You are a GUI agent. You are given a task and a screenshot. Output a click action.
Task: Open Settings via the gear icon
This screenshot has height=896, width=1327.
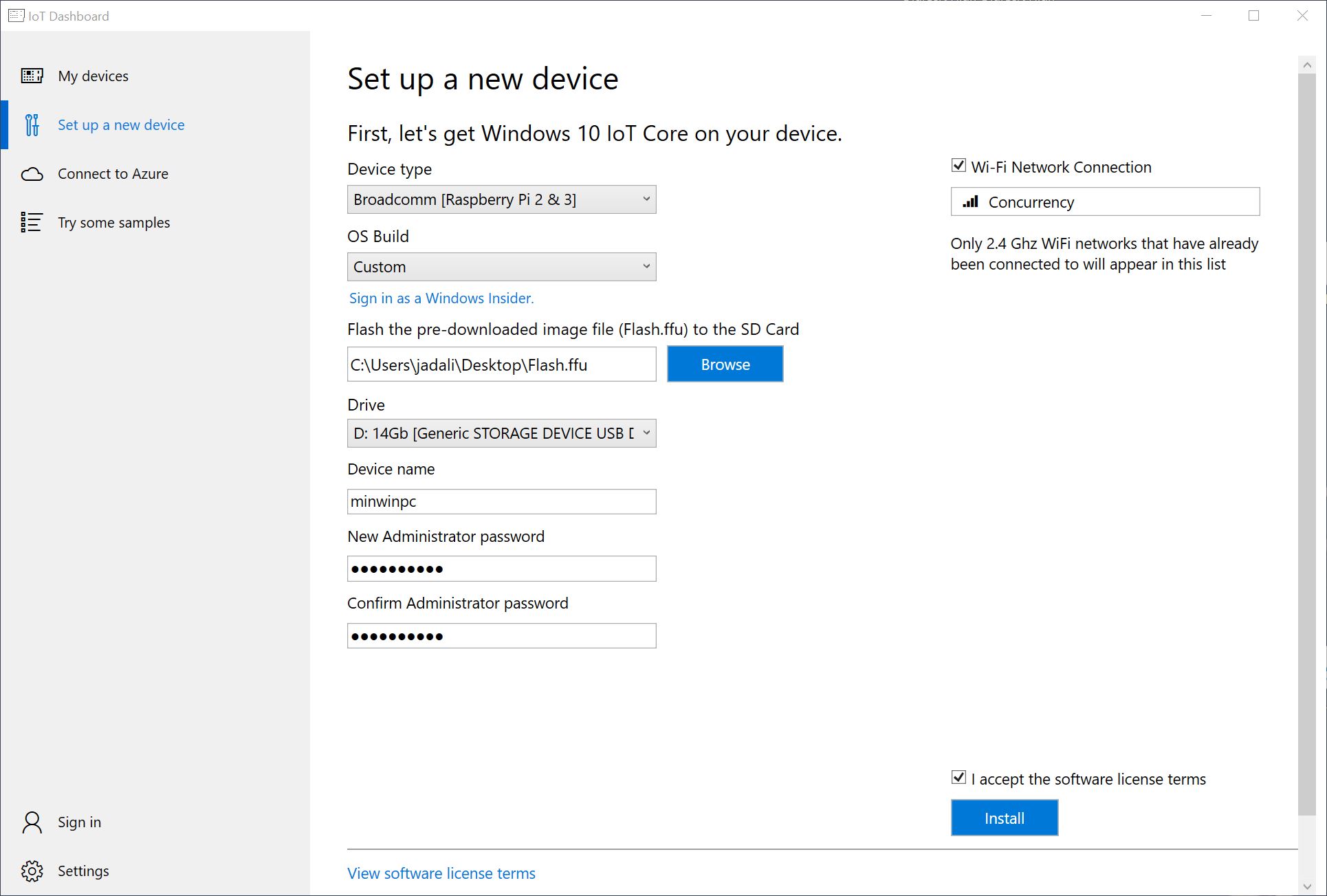coord(31,871)
